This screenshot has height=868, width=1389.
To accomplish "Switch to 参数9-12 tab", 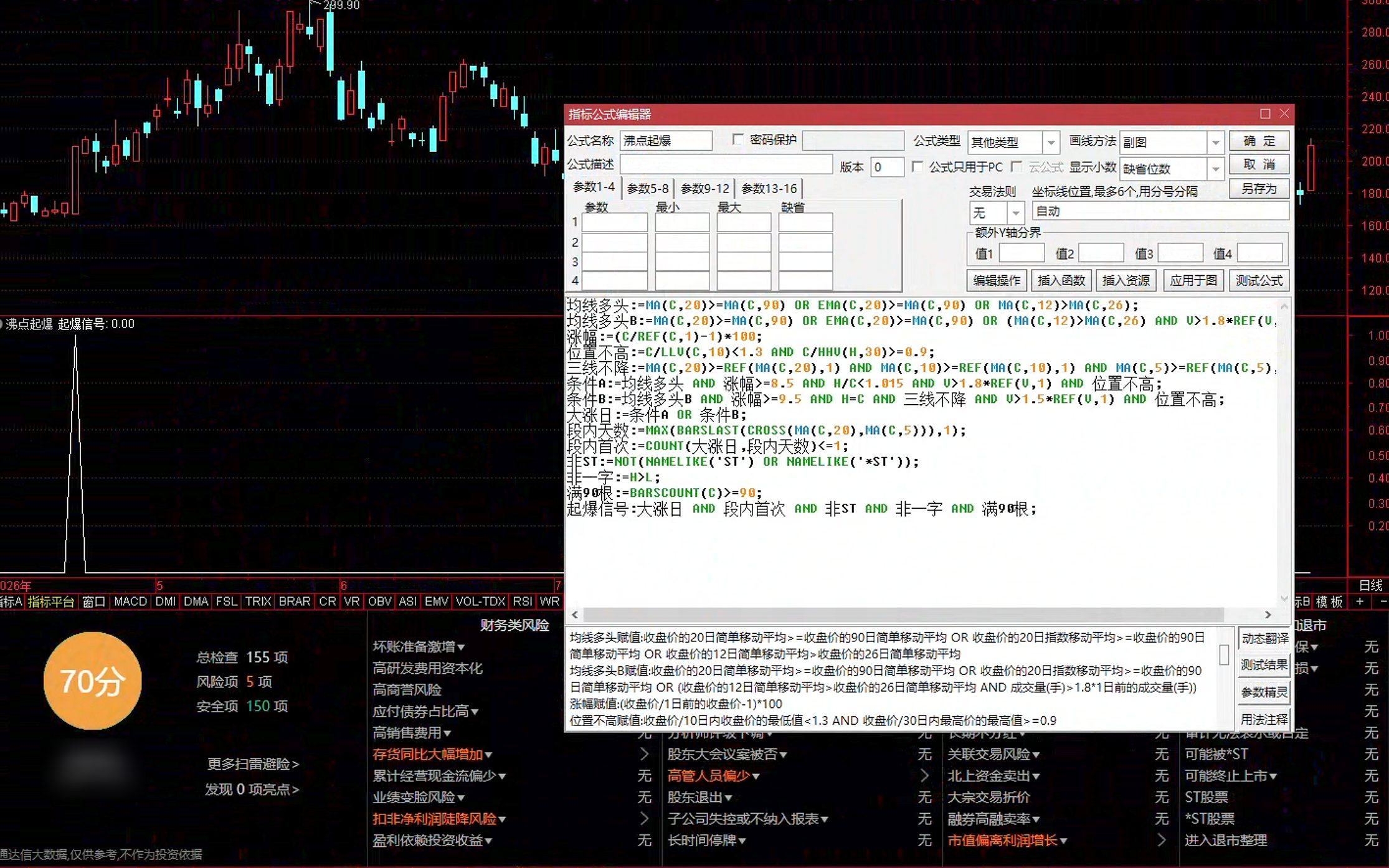I will pos(705,188).
